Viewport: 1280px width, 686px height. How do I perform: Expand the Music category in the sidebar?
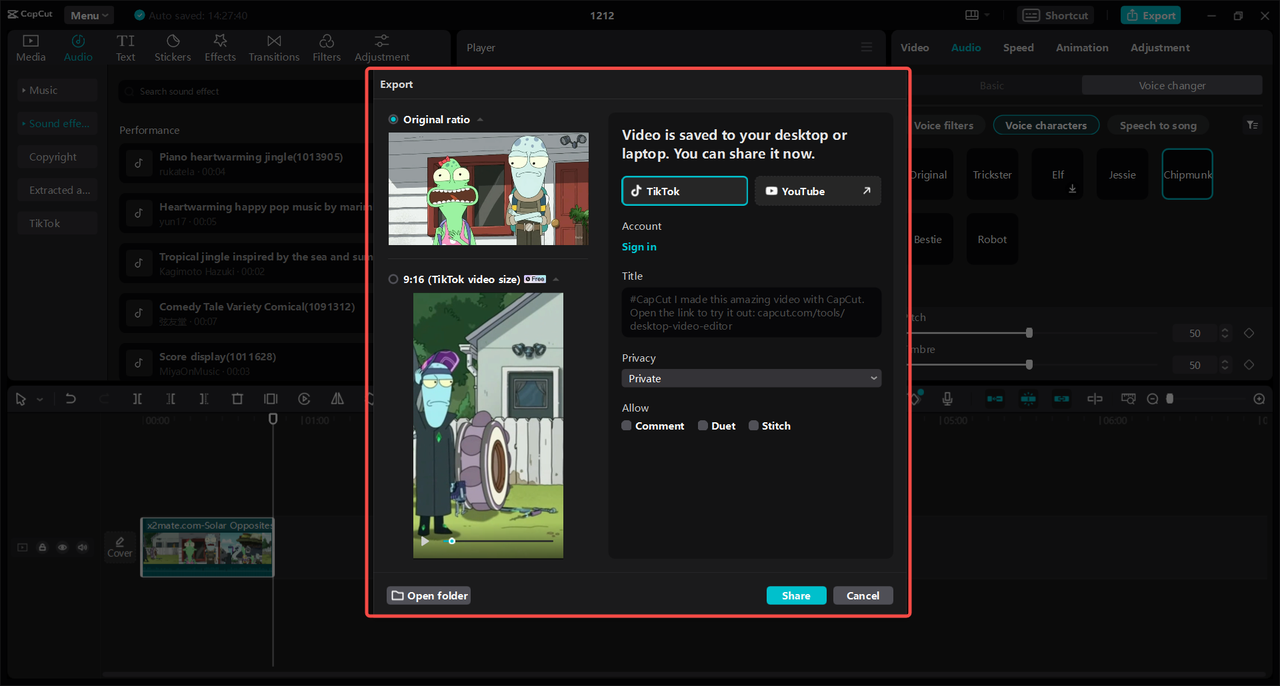pyautogui.click(x=57, y=90)
